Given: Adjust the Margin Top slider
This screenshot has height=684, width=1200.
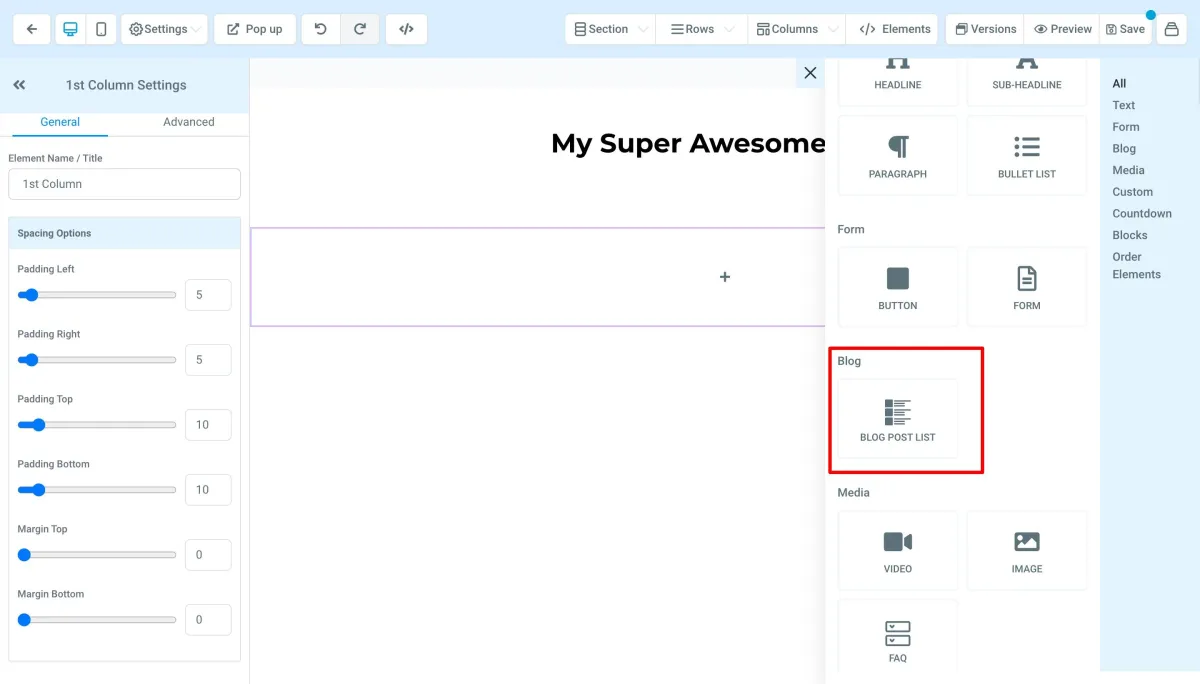Looking at the screenshot, I should click(x=97, y=555).
